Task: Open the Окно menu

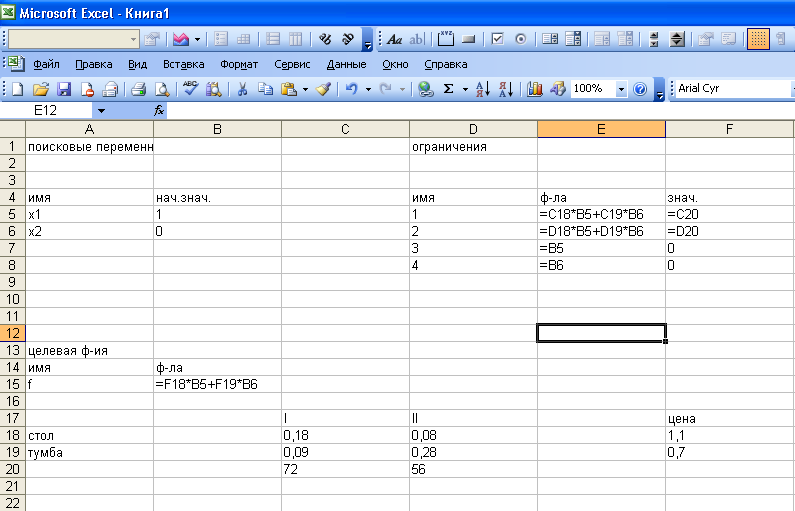Action: tap(395, 64)
